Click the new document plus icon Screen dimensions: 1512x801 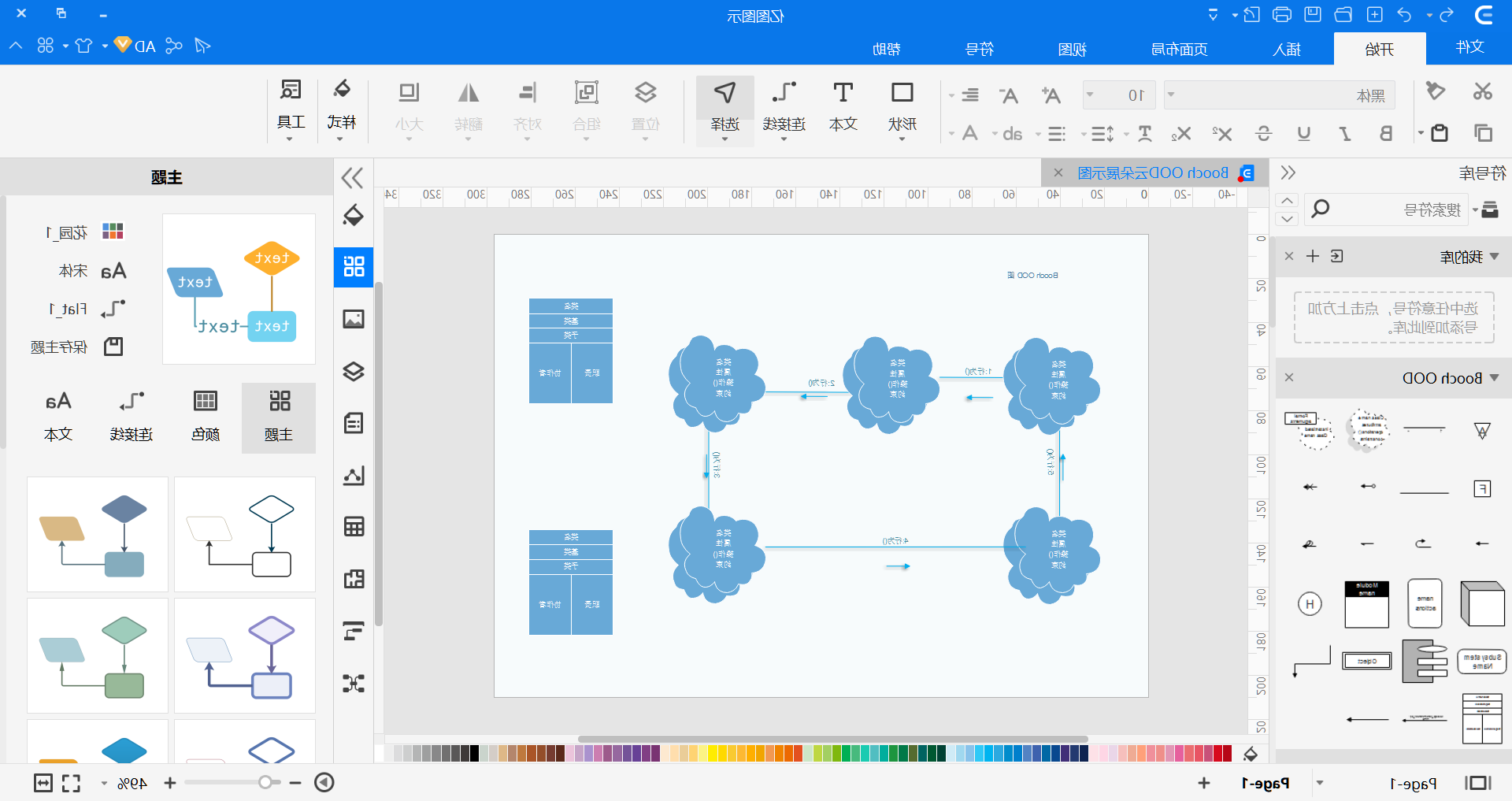click(1375, 14)
